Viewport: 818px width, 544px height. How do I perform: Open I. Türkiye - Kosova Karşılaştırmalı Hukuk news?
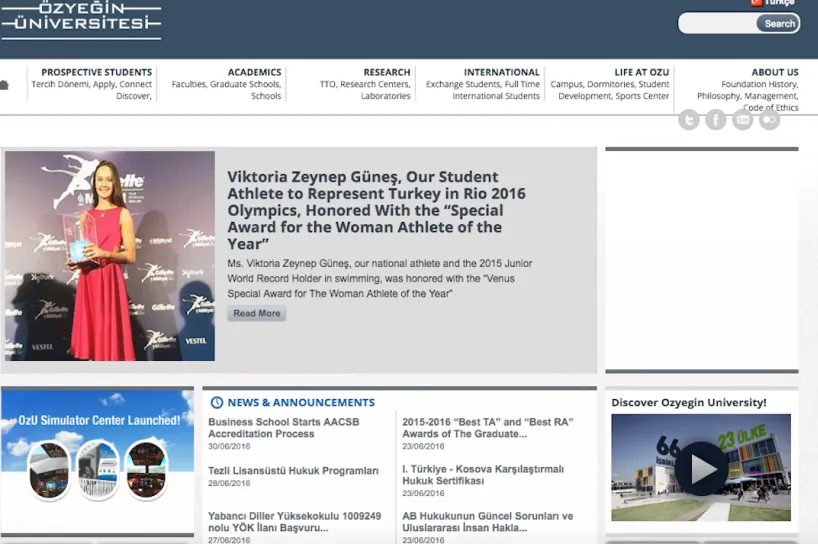tap(483, 475)
